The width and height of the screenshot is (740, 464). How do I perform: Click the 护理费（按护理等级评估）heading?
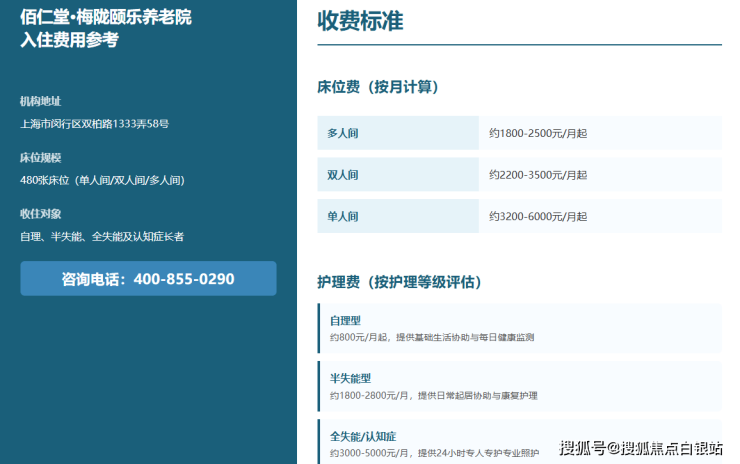tap(399, 282)
